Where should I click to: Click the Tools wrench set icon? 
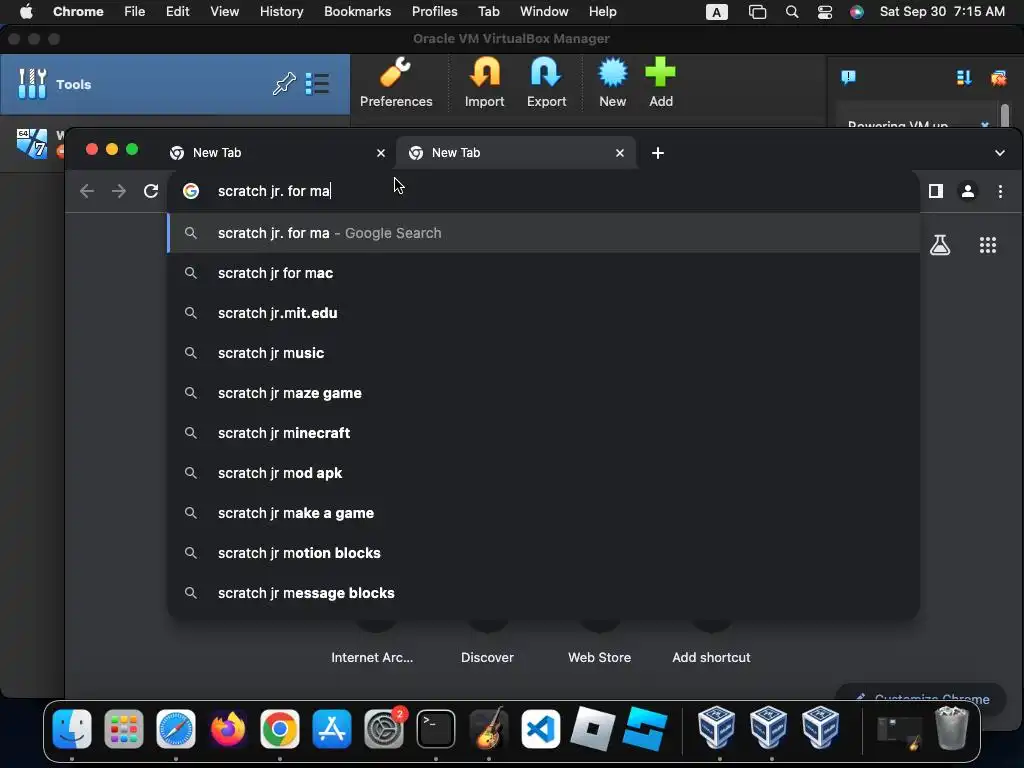pyautogui.click(x=32, y=84)
